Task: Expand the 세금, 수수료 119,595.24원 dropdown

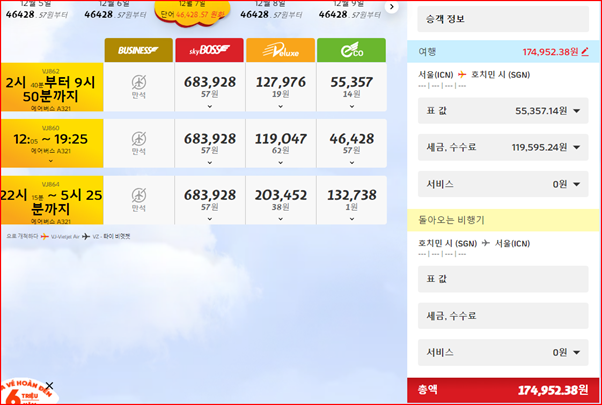Action: (x=503, y=147)
